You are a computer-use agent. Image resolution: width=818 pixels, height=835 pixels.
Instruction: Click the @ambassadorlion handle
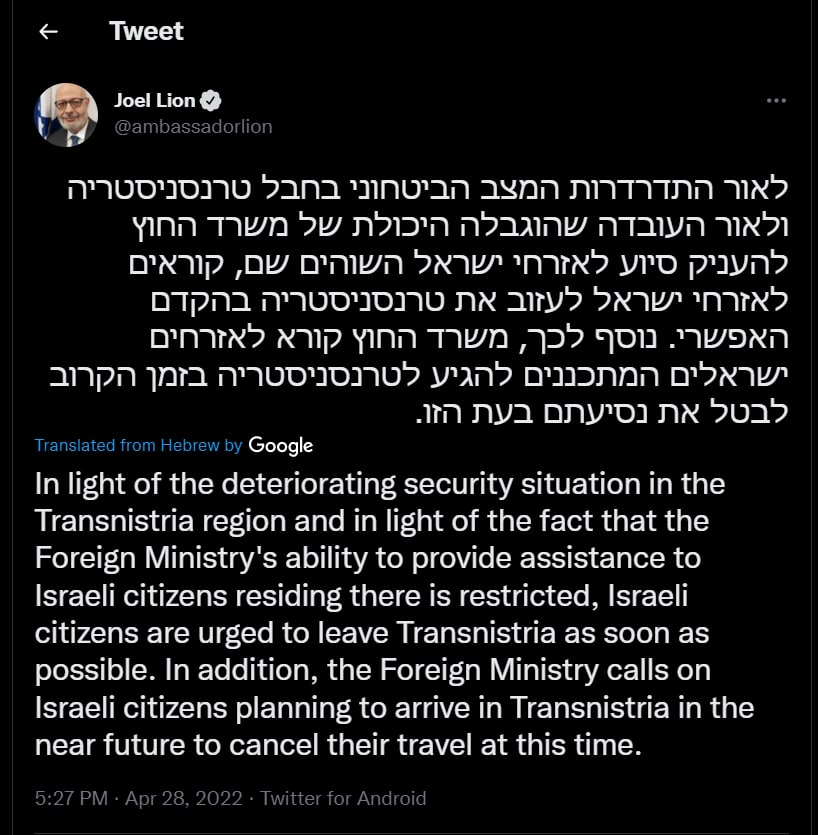tap(193, 127)
